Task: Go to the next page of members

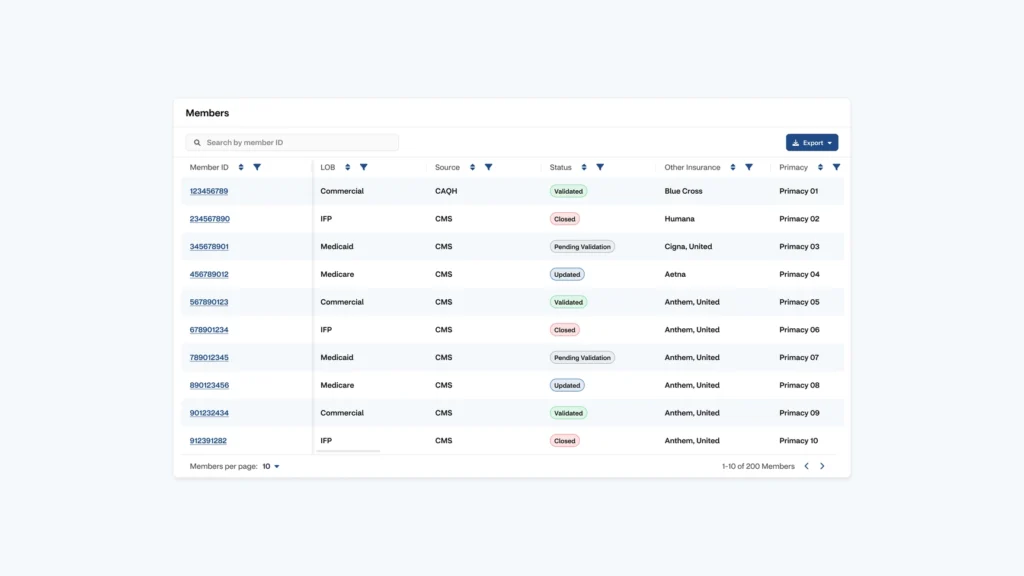Action: 822,465
